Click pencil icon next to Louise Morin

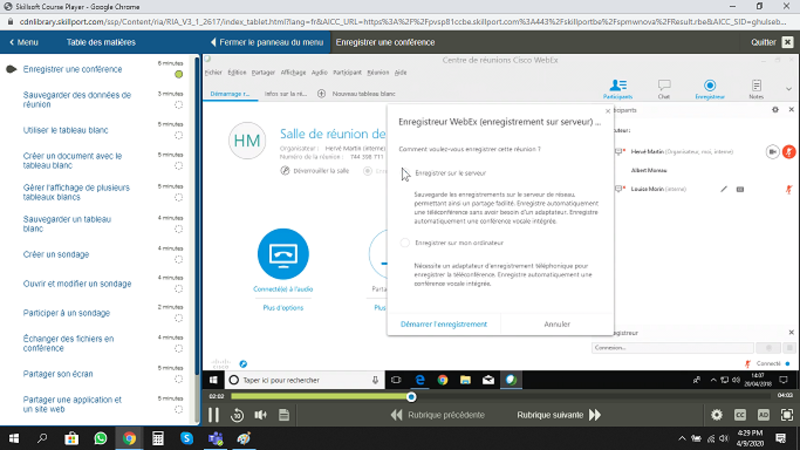[723, 189]
